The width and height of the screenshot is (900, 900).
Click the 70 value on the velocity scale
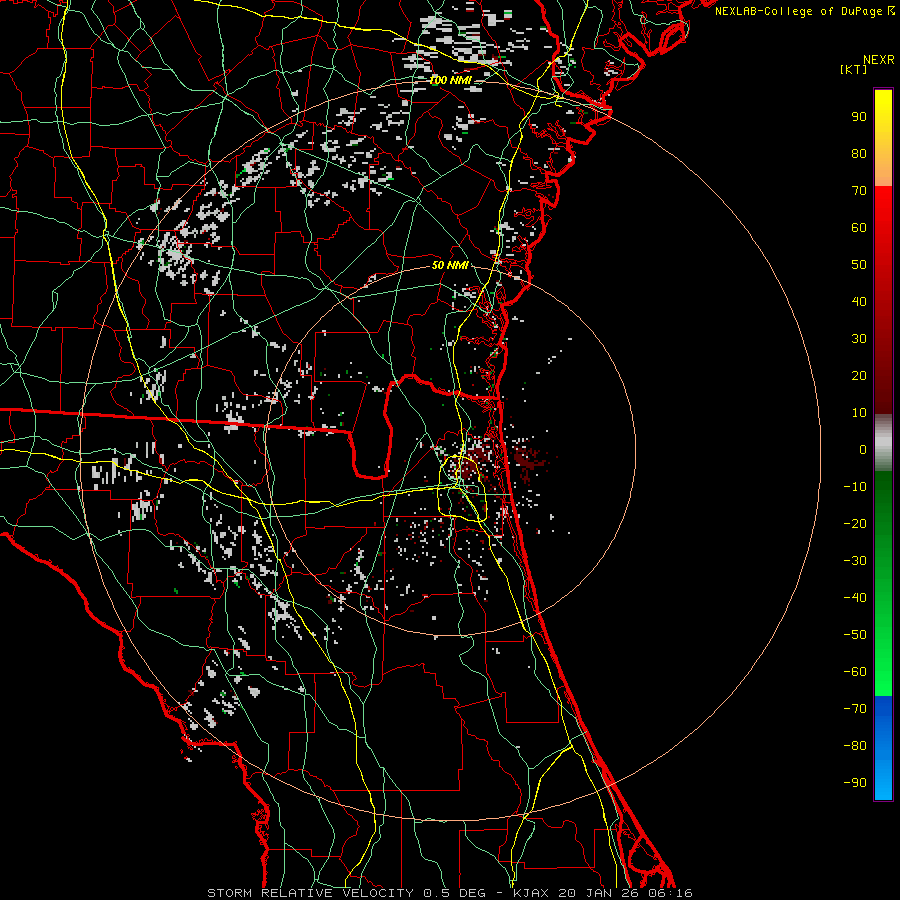click(x=859, y=191)
